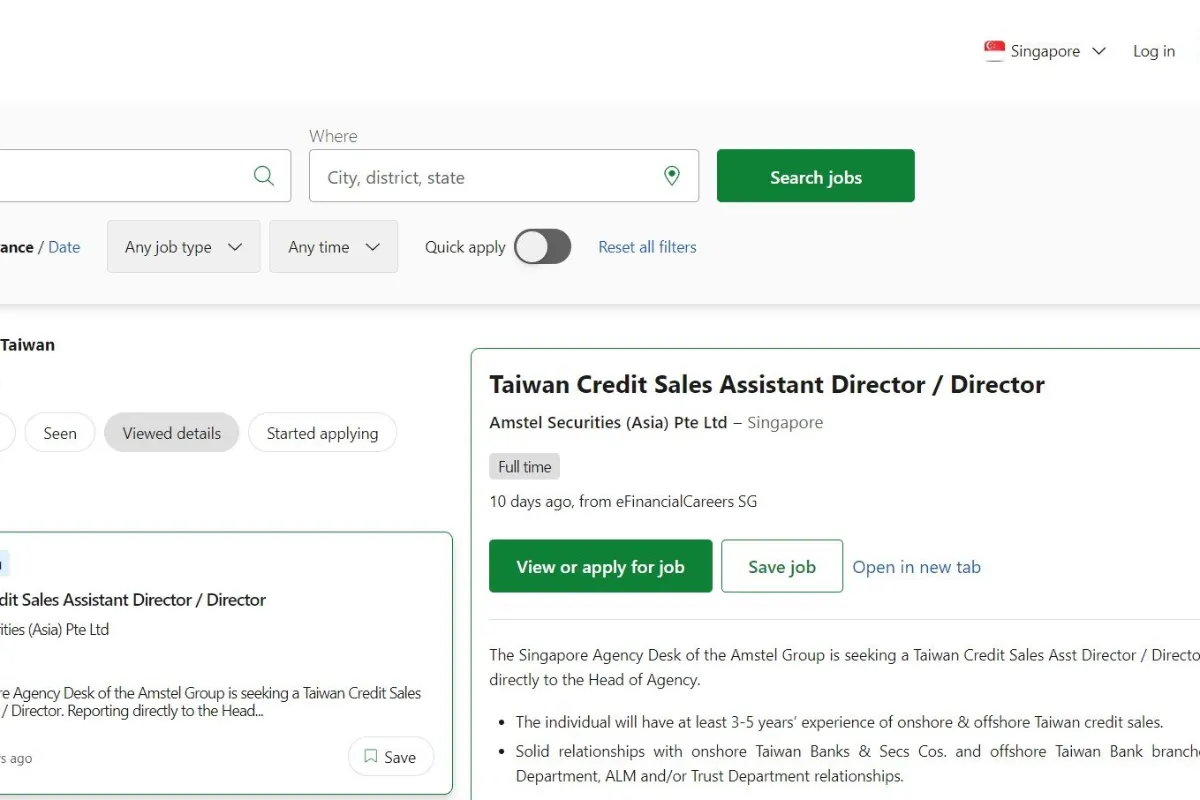
Task: Open the job card title in results list
Action: tap(133, 600)
